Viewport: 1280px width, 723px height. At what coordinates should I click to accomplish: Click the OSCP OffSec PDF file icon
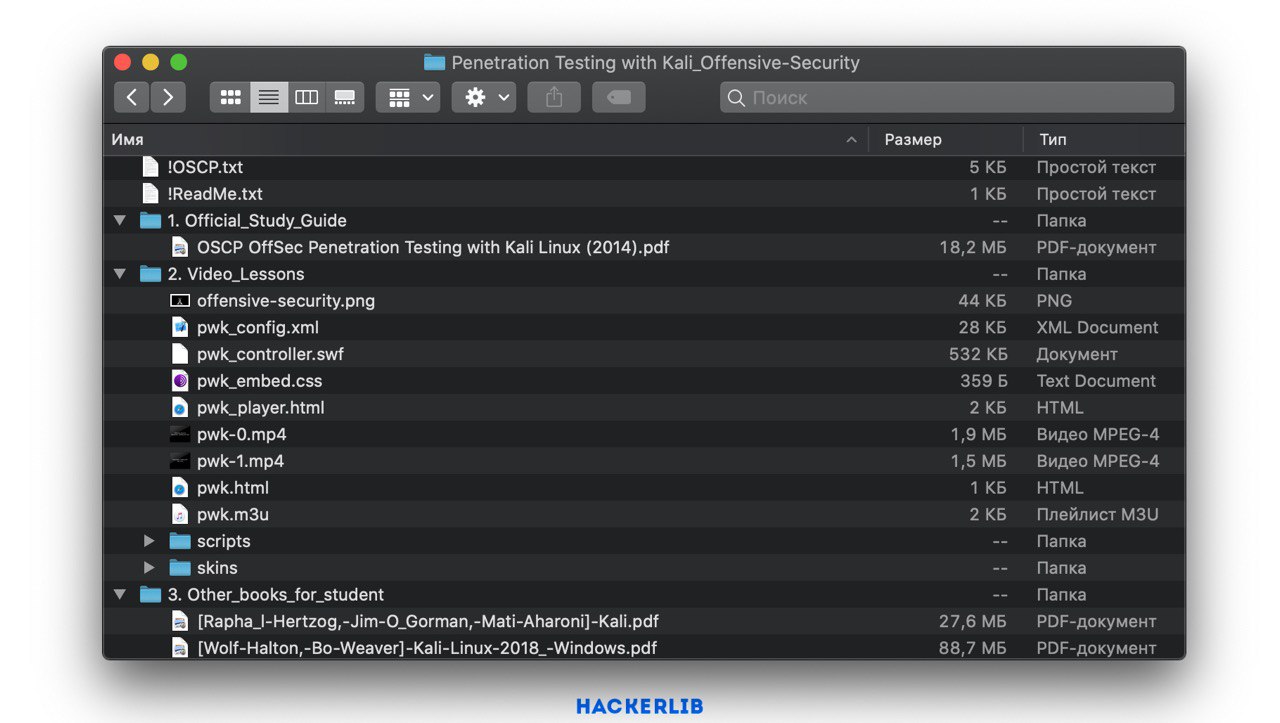[x=180, y=247]
